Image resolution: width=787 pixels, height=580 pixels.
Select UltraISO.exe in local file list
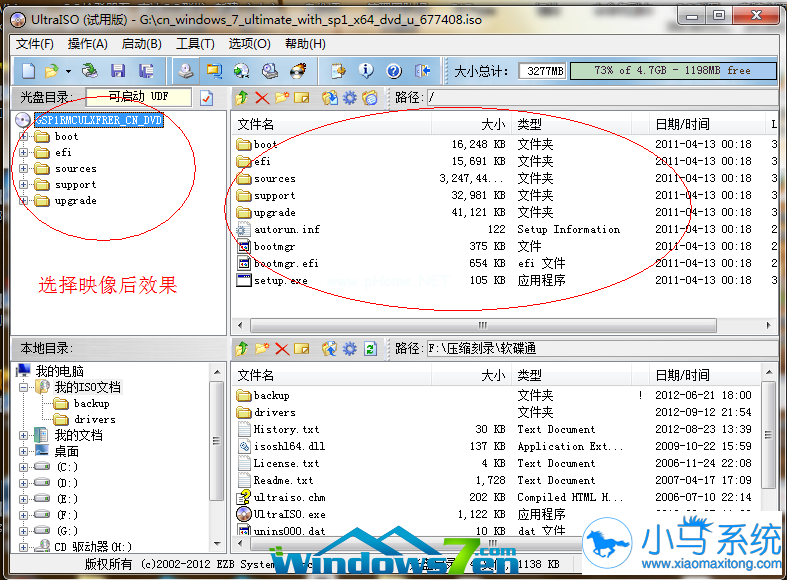pyautogui.click(x=290, y=514)
